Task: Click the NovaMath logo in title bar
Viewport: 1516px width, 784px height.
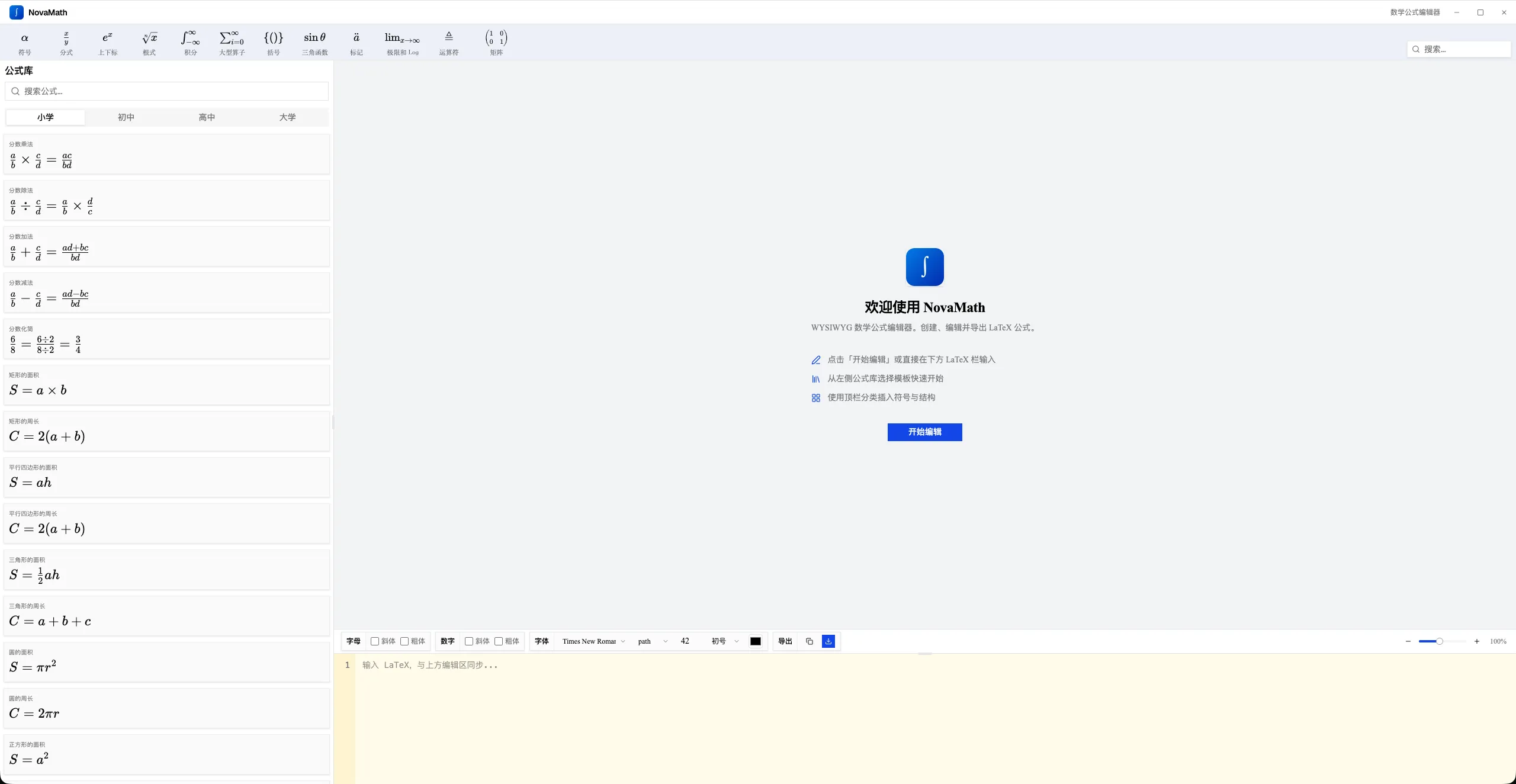Action: 17,12
